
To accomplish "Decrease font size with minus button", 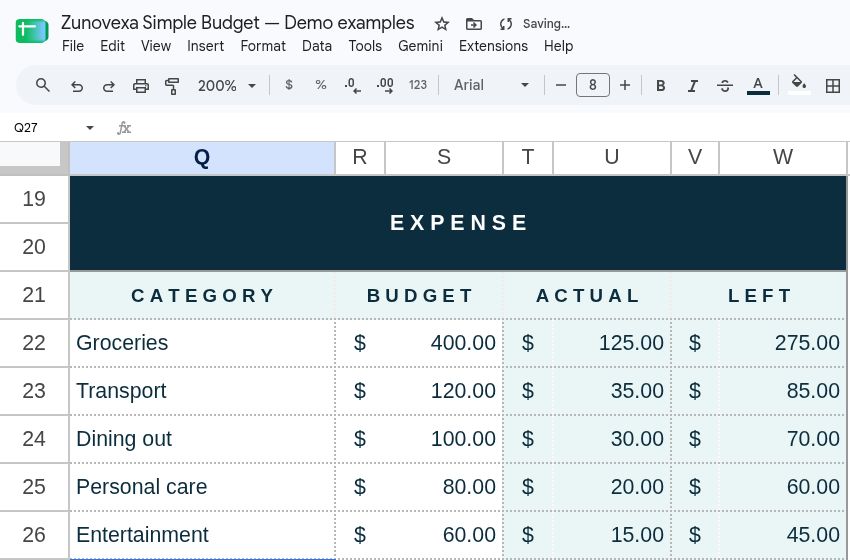I will (561, 85).
